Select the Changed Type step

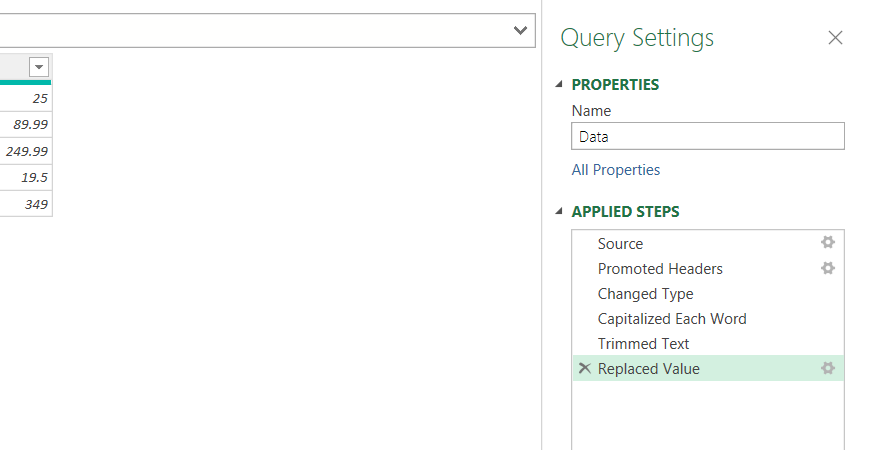tap(708, 294)
